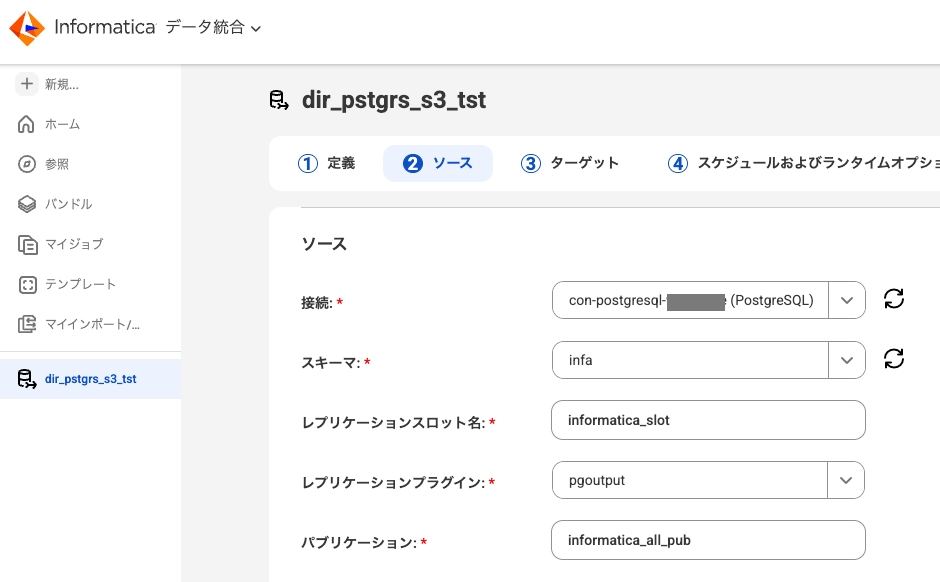Click the マイジョブ documents icon
The width and height of the screenshot is (940, 582).
point(28,245)
